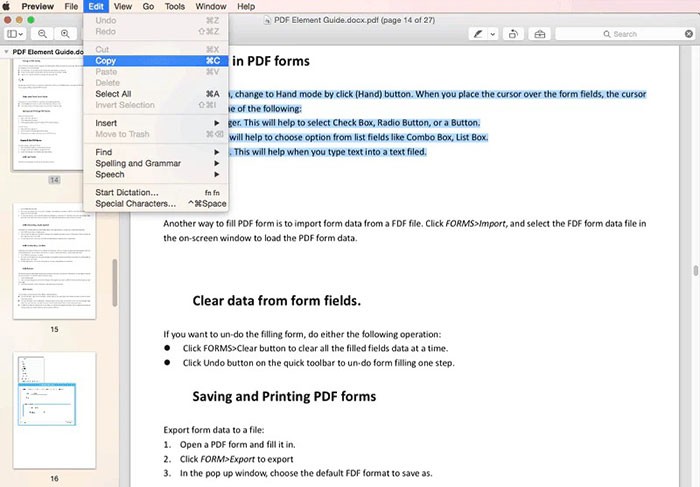Open Special Characters from Edit menu

pos(136,203)
